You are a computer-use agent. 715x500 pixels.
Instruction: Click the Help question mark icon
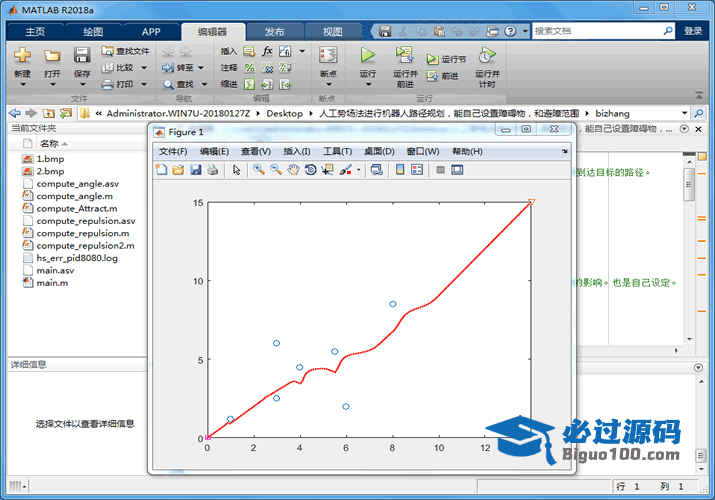(x=510, y=31)
